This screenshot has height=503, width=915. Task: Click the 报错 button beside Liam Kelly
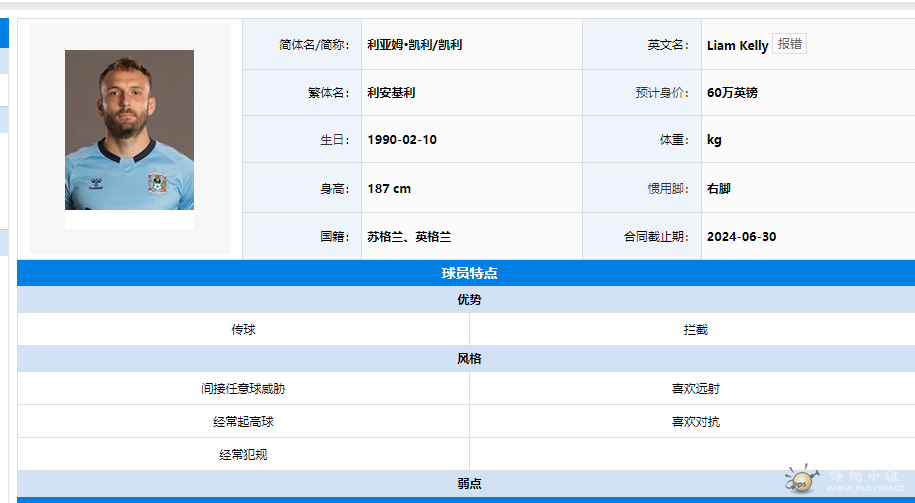click(789, 44)
